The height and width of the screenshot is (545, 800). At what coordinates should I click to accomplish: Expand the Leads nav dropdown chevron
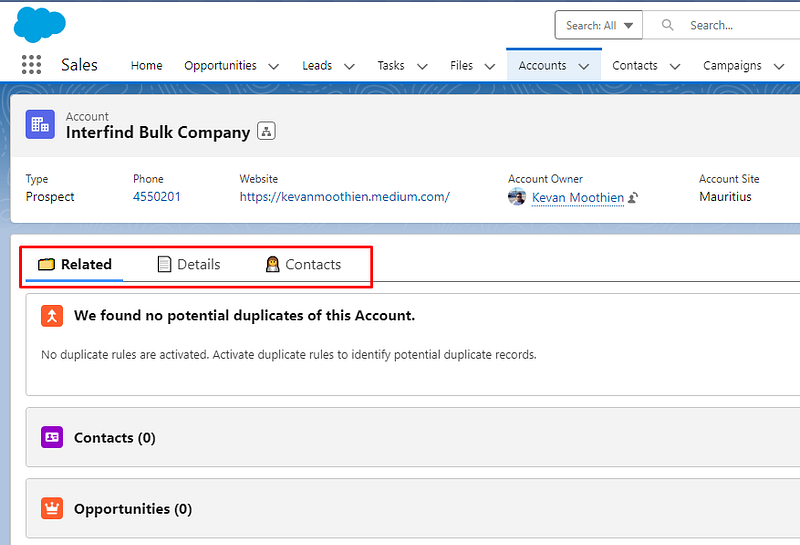click(x=349, y=66)
